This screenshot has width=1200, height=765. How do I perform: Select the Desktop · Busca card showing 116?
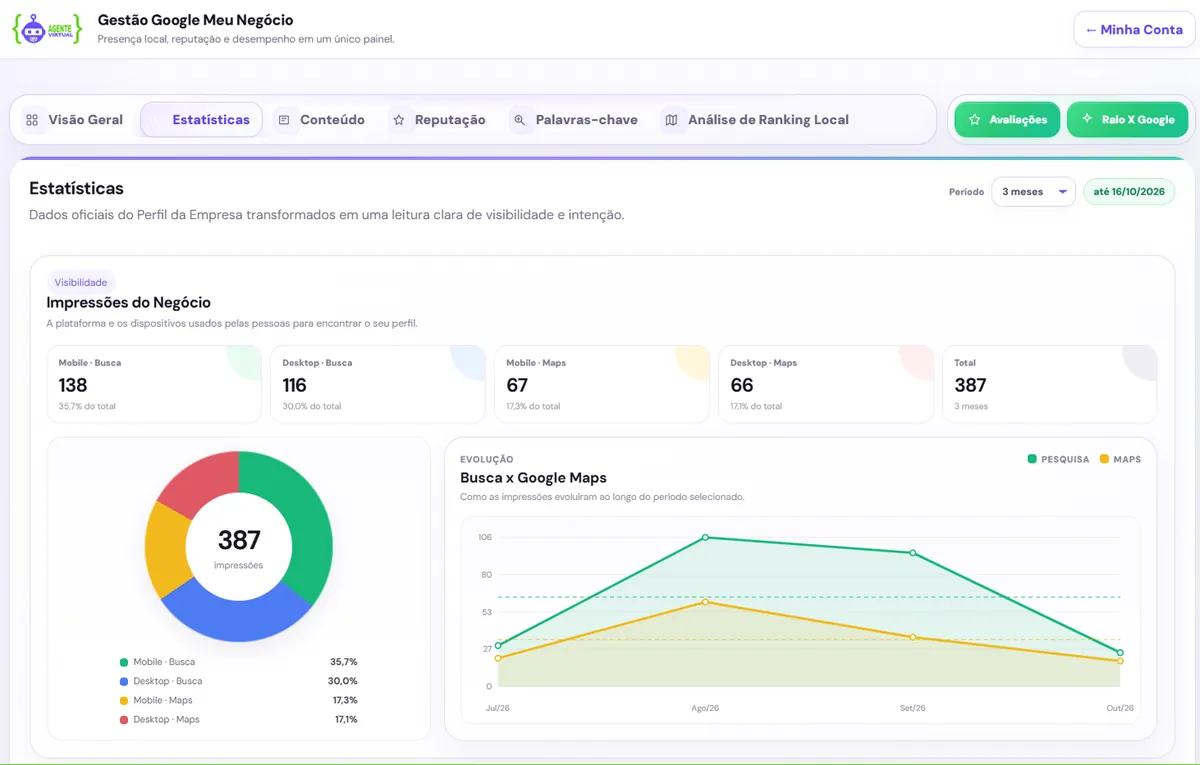coord(378,384)
